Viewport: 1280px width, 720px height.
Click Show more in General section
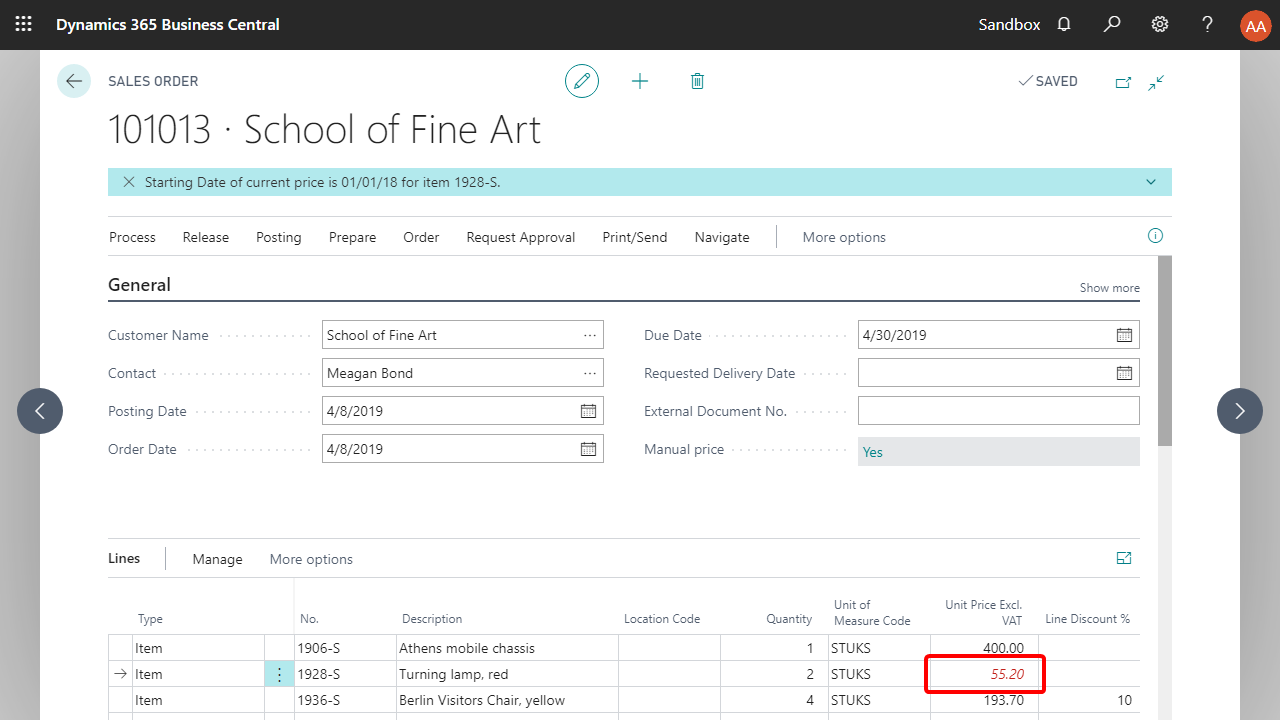point(1109,288)
